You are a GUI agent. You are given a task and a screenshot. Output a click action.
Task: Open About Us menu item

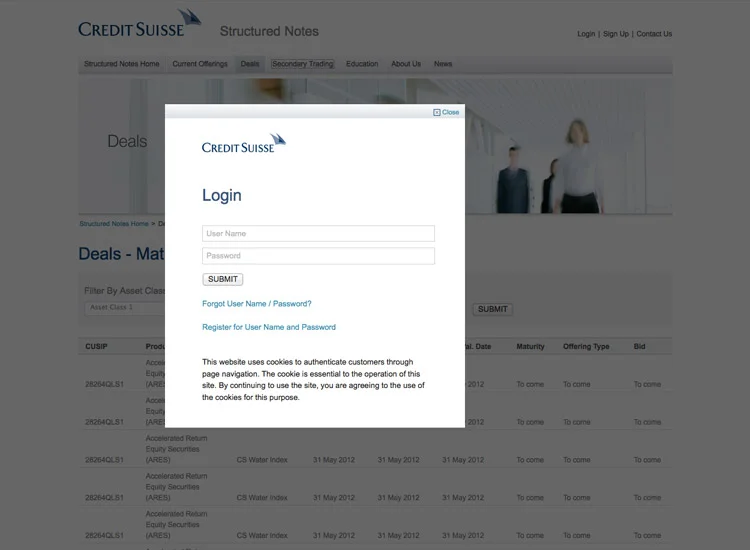point(406,64)
